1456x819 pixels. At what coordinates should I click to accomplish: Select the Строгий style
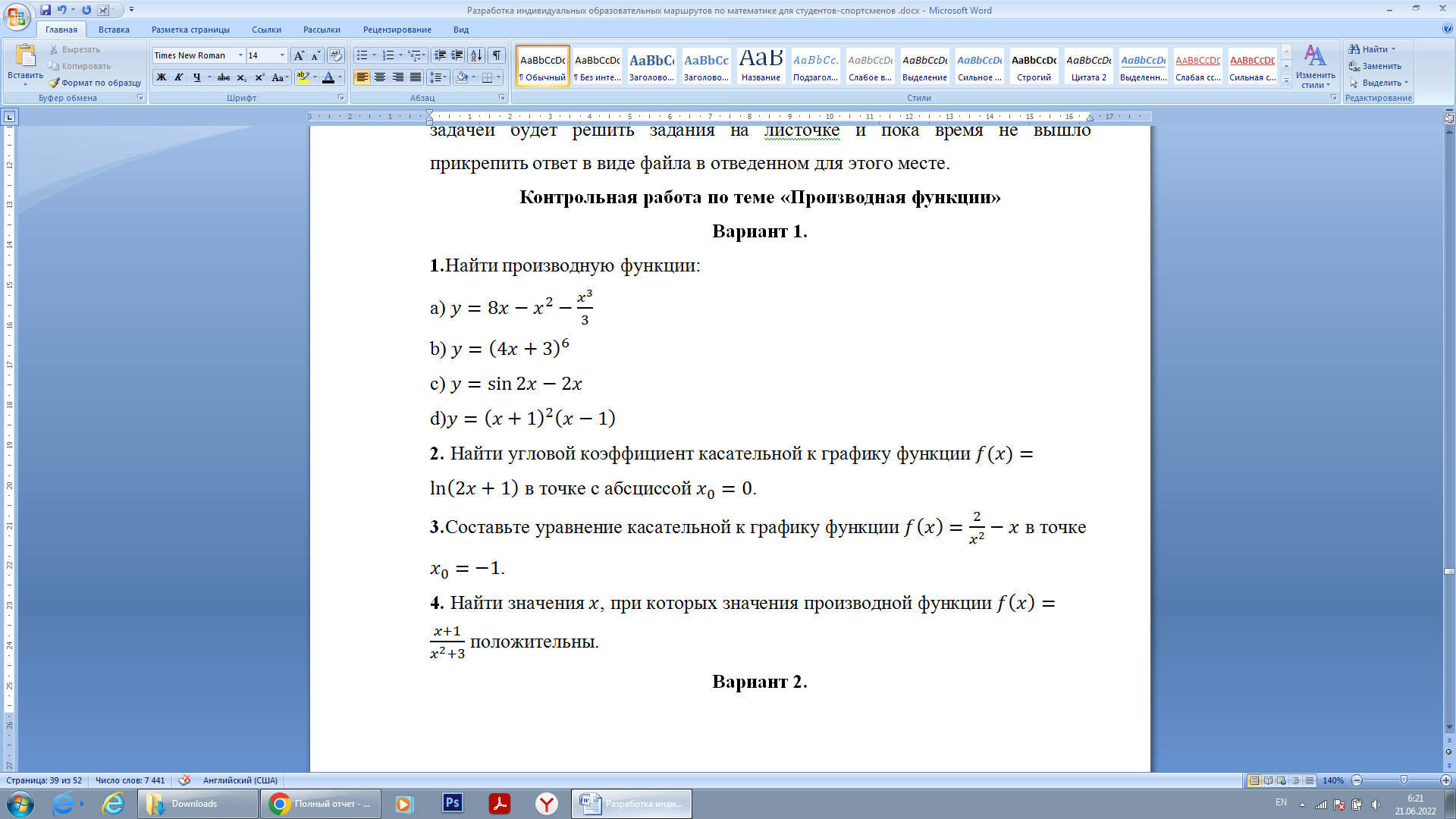1034,66
